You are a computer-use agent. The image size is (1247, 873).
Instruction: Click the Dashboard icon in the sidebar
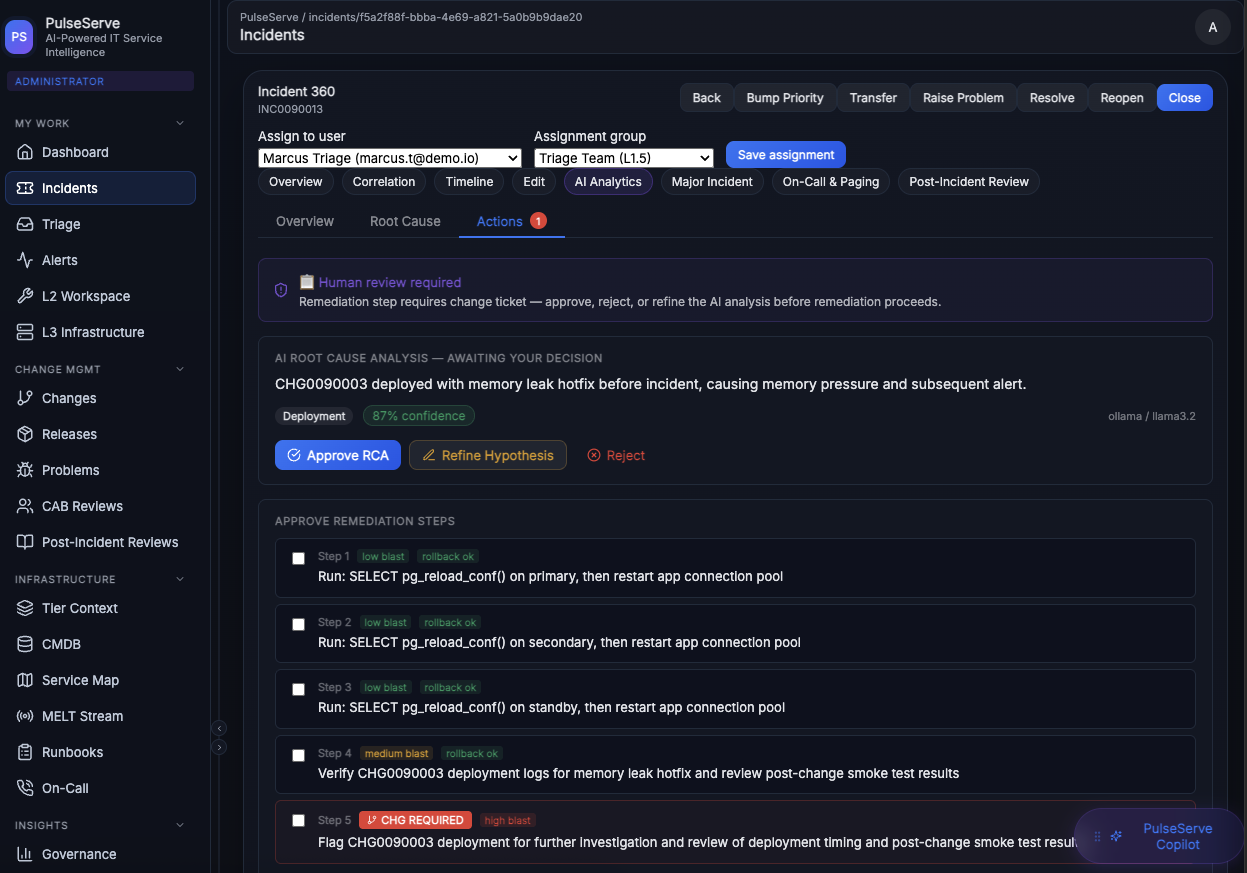pos(25,152)
